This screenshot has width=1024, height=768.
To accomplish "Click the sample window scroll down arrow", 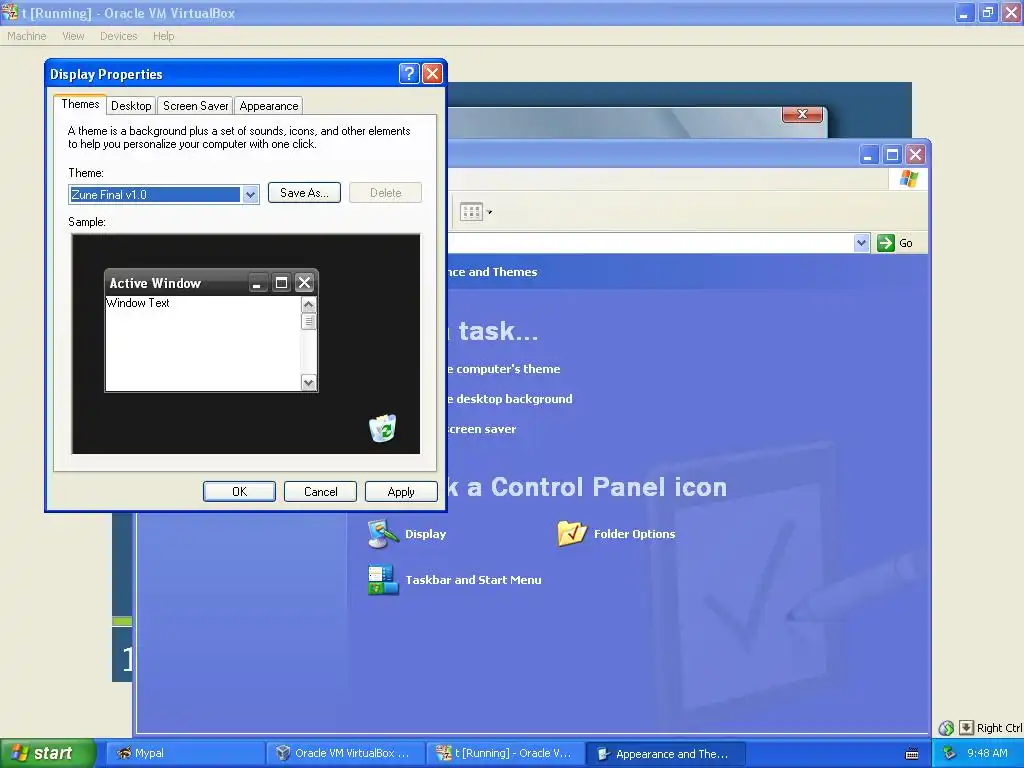I will point(309,383).
